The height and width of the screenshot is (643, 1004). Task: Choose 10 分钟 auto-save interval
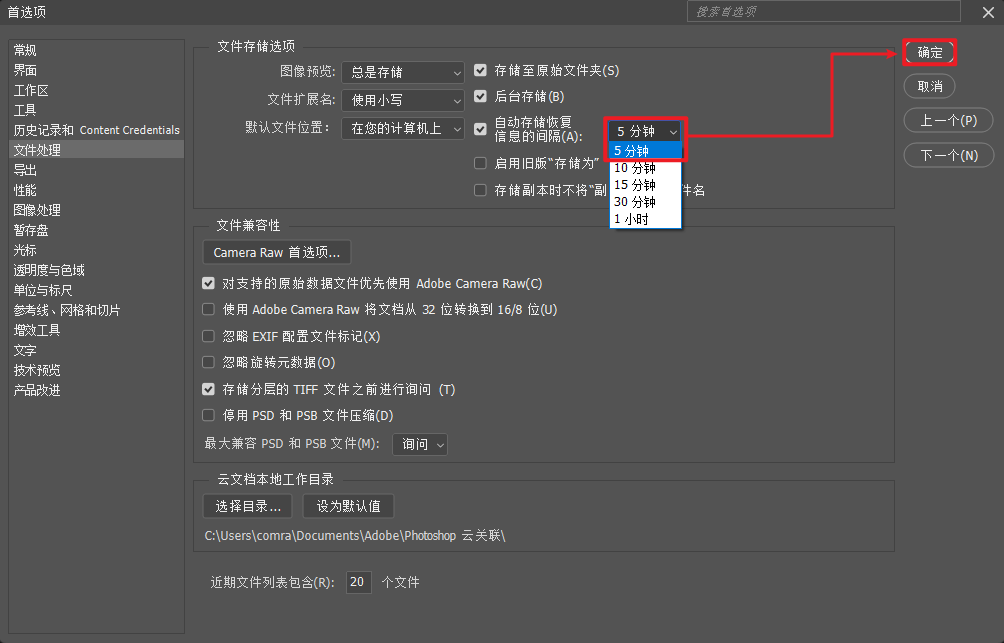coord(645,168)
